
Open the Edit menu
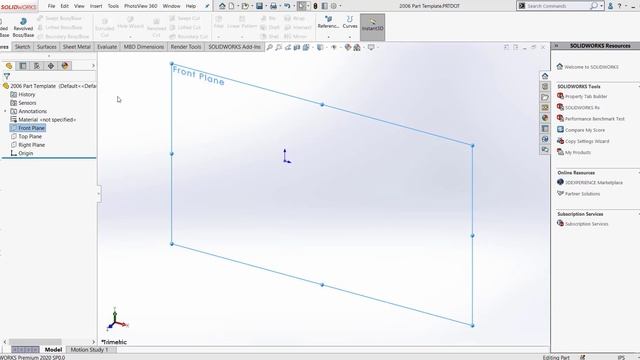click(x=64, y=6)
